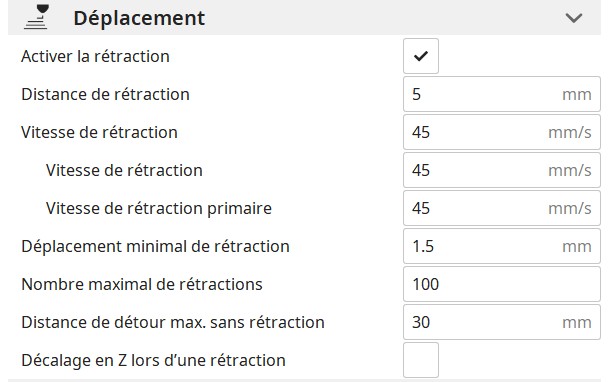Click the Déplacement travel category icon
The image size is (613, 382).
coord(36,17)
